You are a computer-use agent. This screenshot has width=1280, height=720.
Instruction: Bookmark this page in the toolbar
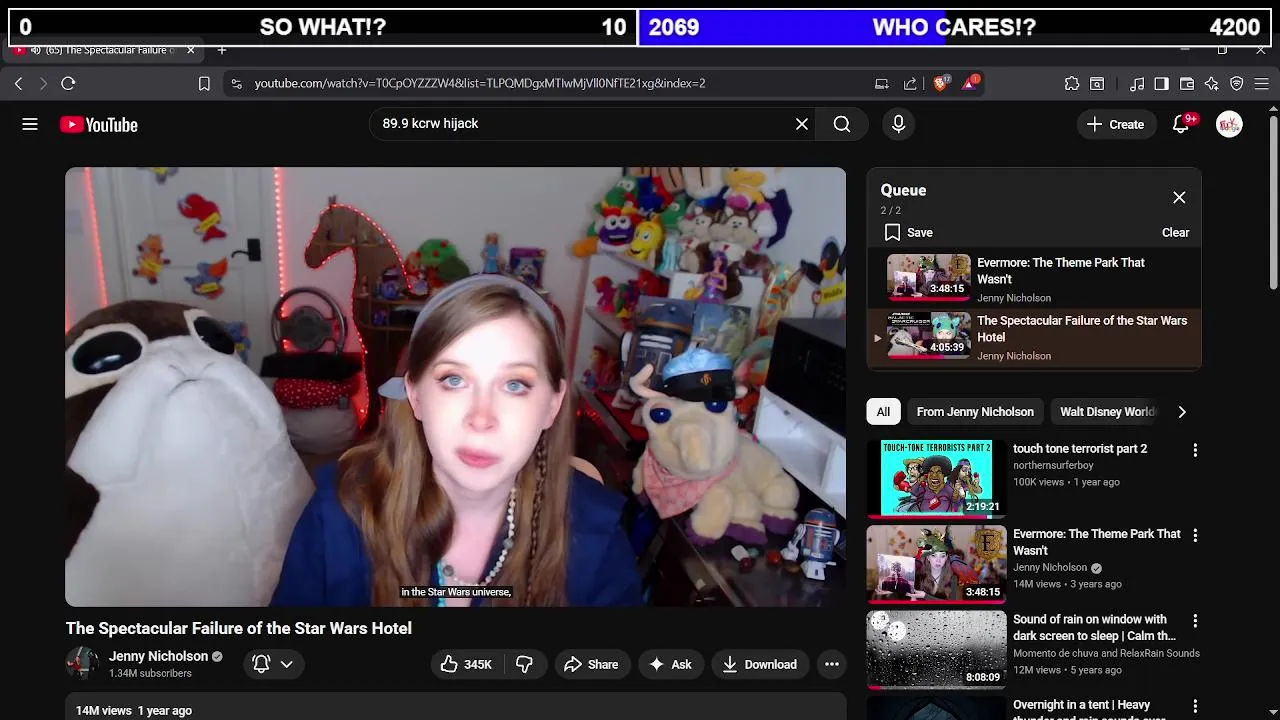(204, 84)
